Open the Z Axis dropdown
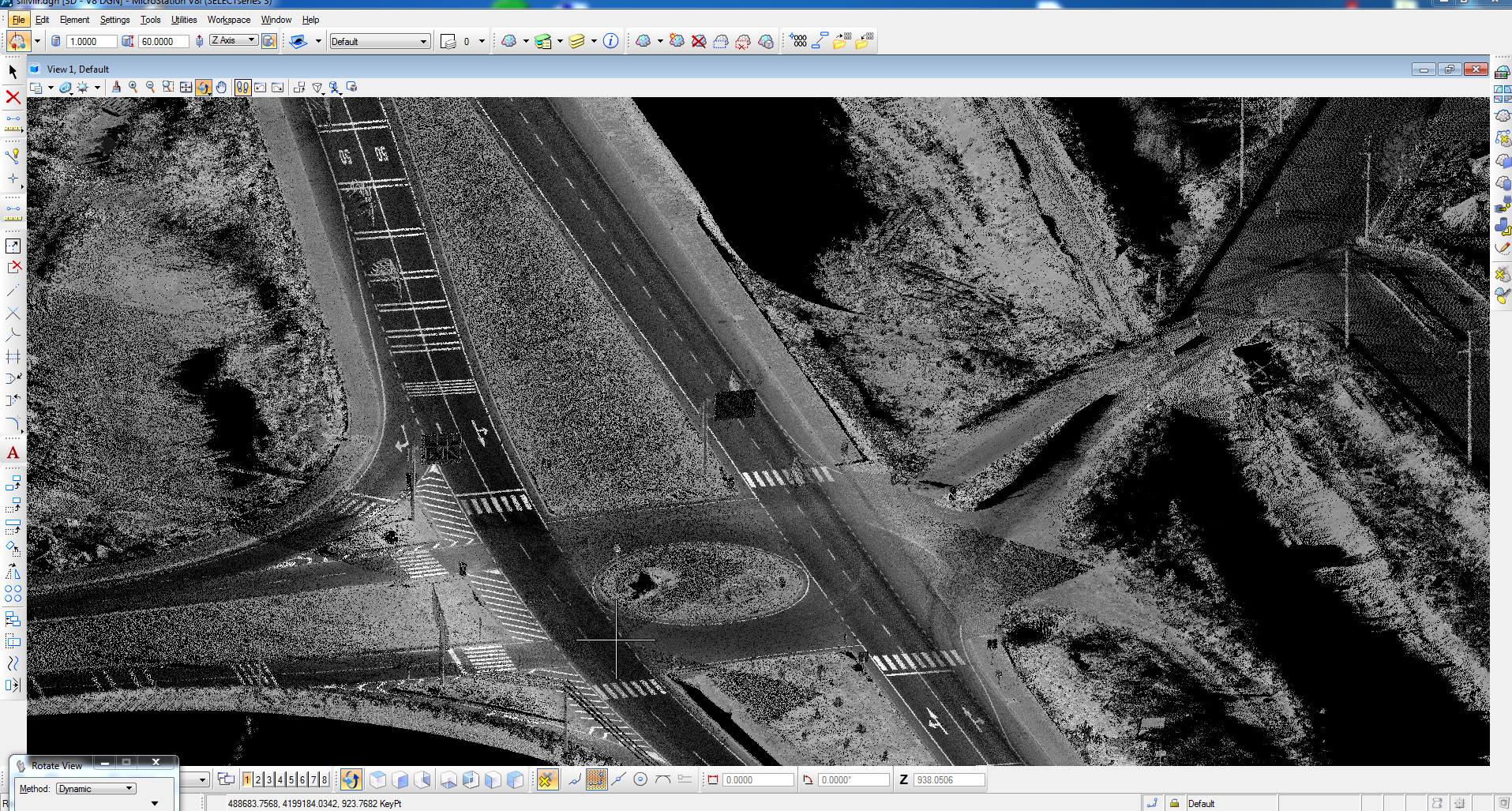This screenshot has width=1512, height=811. coord(233,40)
